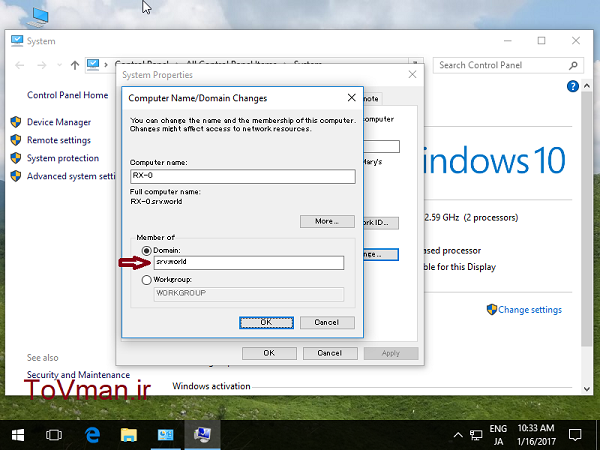The image size is (600, 450).
Task: Click Cancel in System Properties window
Action: tap(330, 353)
